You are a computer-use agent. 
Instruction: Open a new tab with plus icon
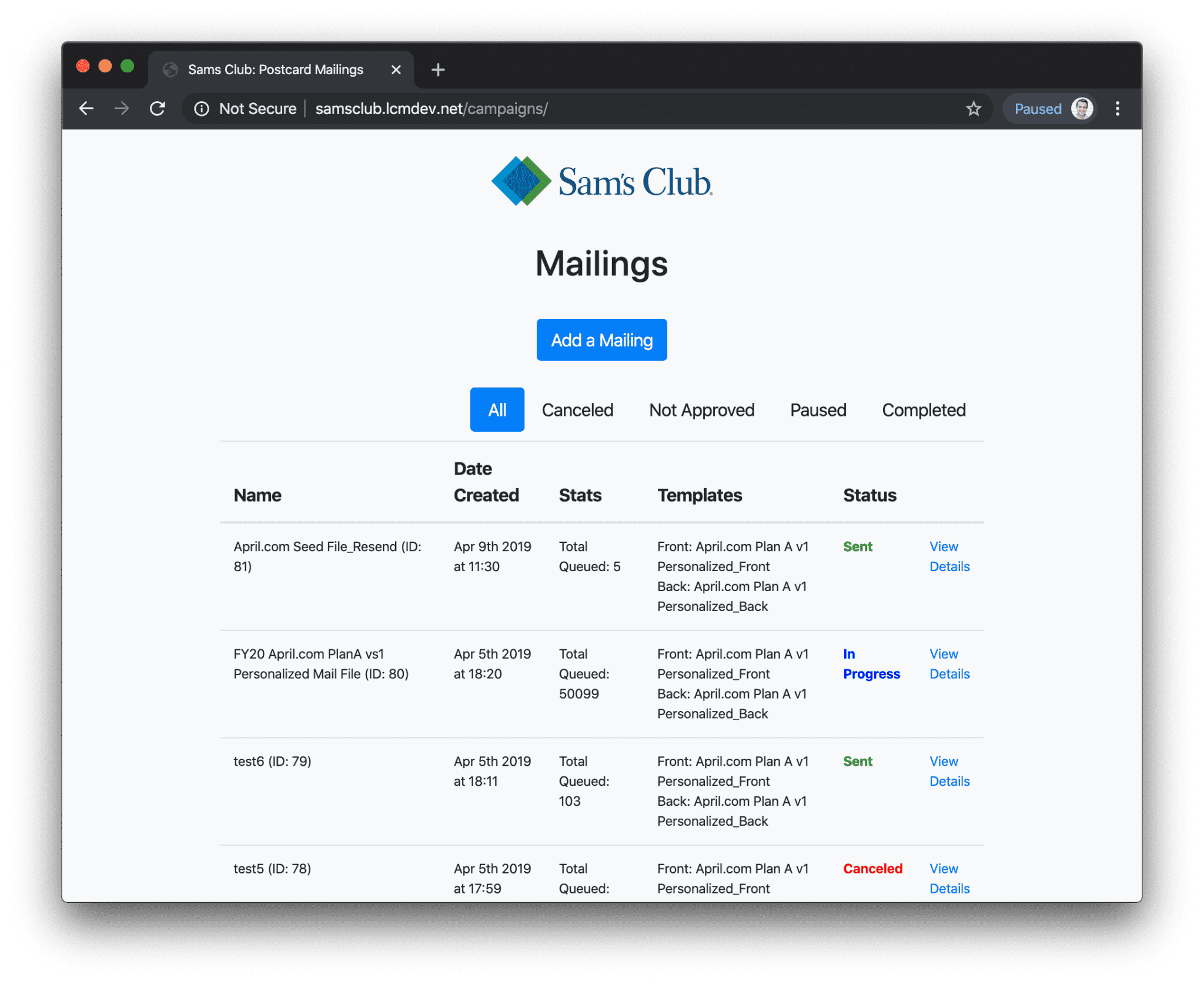[438, 70]
